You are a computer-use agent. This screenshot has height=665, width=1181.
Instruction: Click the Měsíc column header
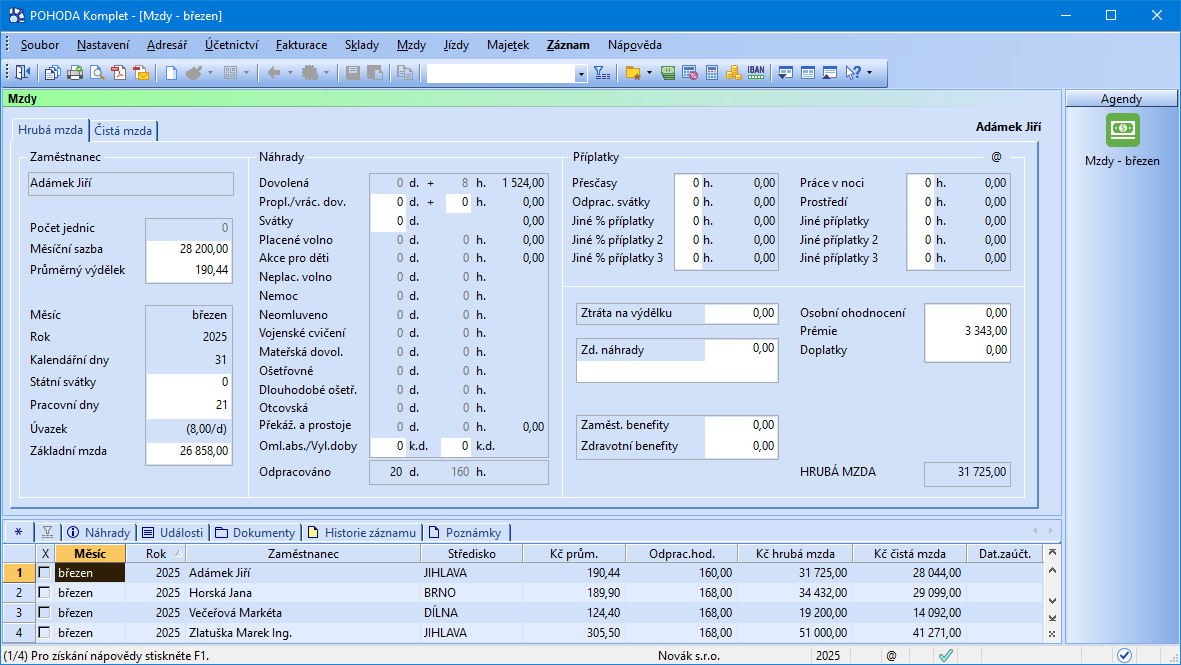90,554
